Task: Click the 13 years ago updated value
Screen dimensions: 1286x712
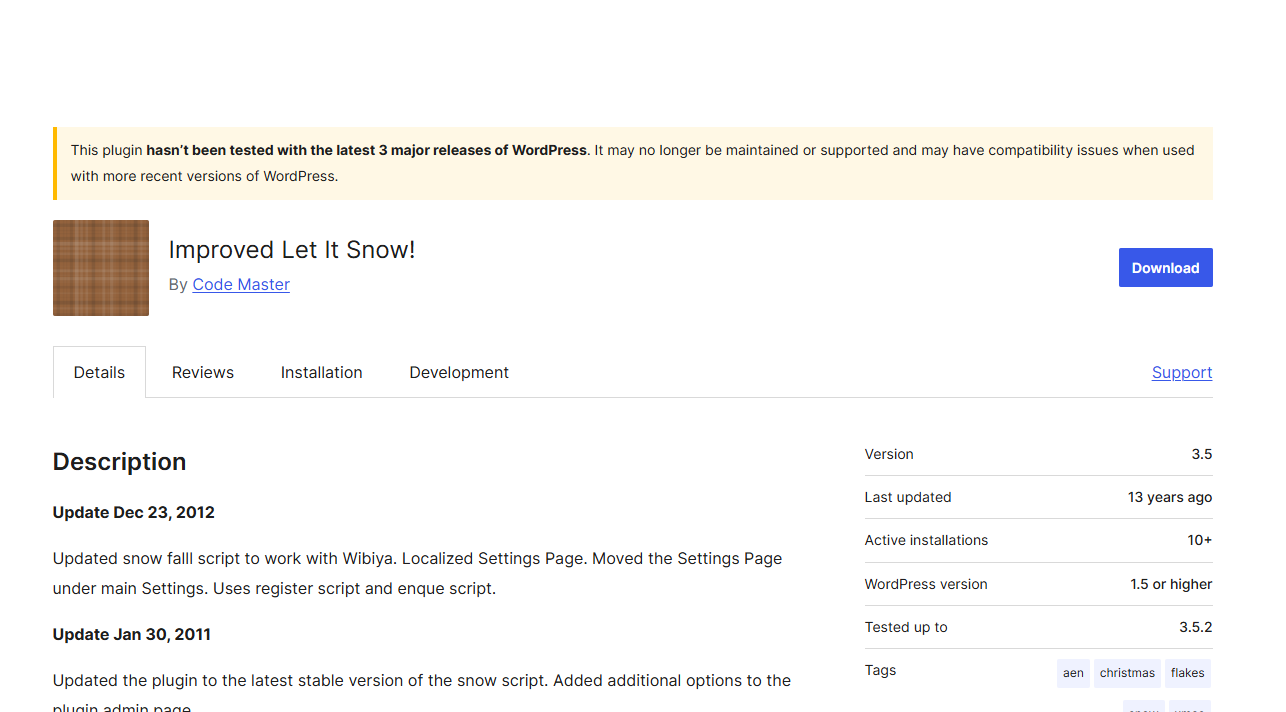Action: 1169,497
